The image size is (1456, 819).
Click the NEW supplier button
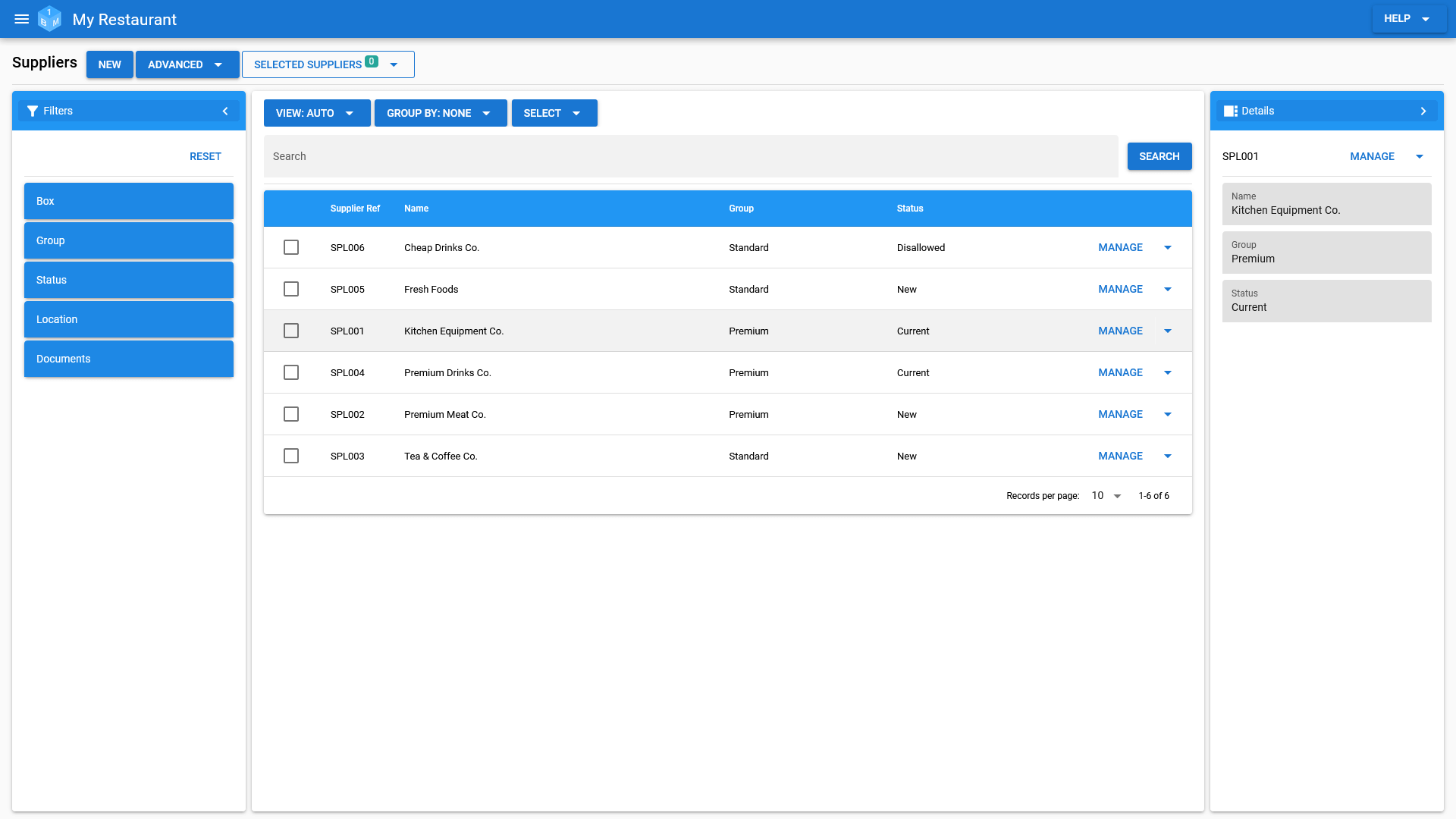[x=109, y=64]
